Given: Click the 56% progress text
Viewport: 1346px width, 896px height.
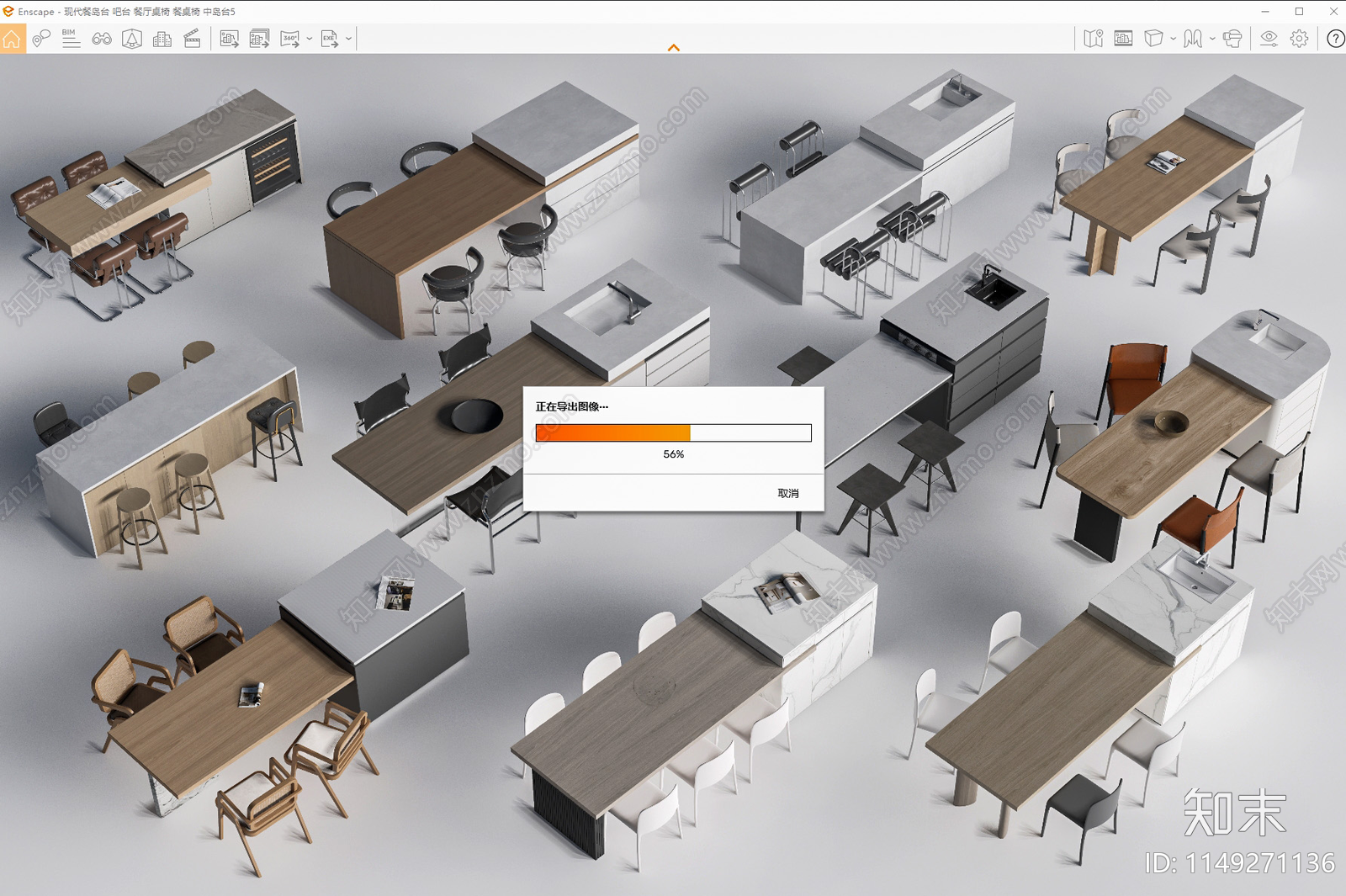Looking at the screenshot, I should coord(674,454).
